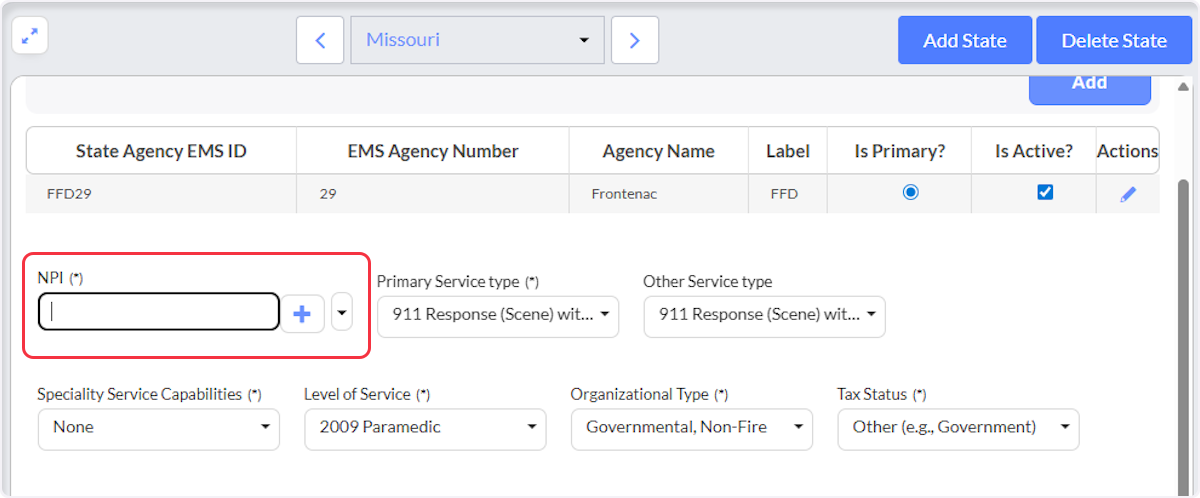
Task: Click the Add State button
Action: (965, 40)
